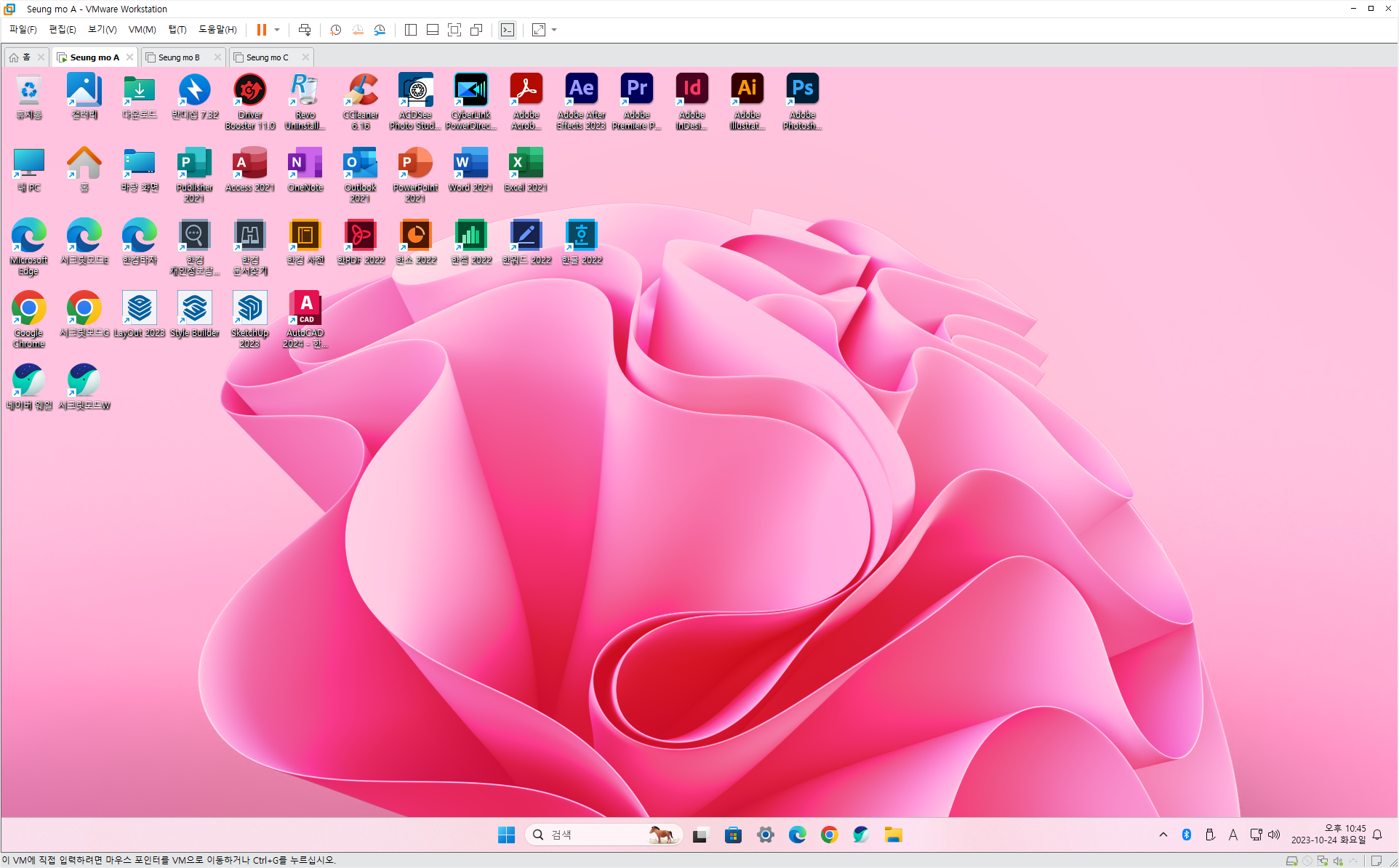Open the 파일(F) menu

tap(23, 30)
